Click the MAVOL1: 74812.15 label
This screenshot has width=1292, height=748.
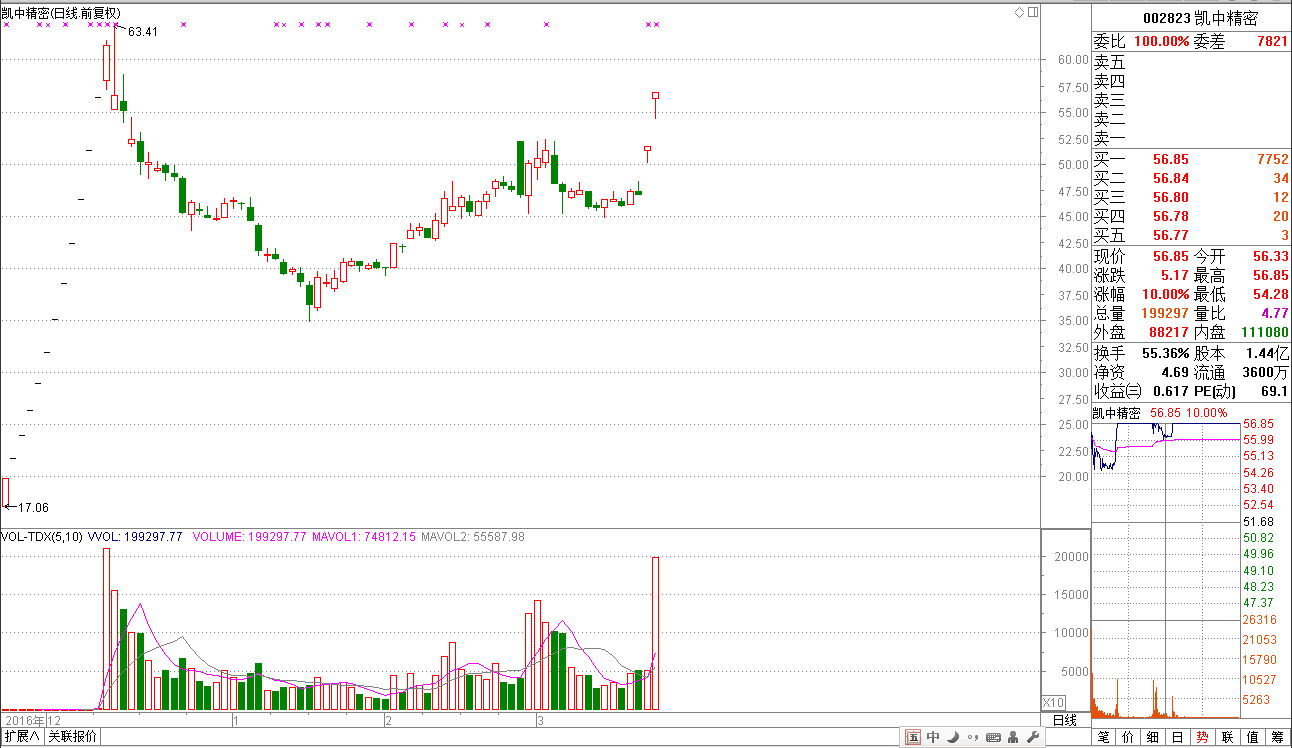tap(364, 537)
